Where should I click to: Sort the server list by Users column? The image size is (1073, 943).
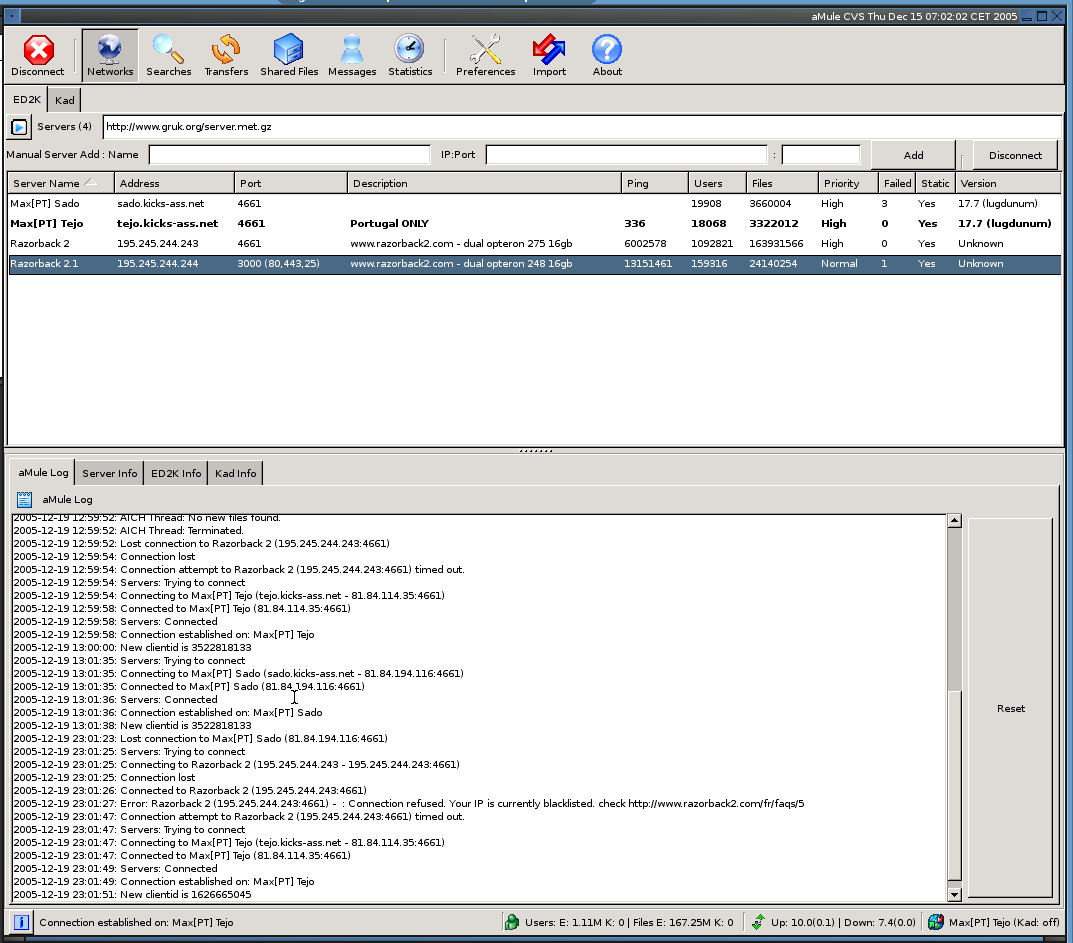click(716, 183)
